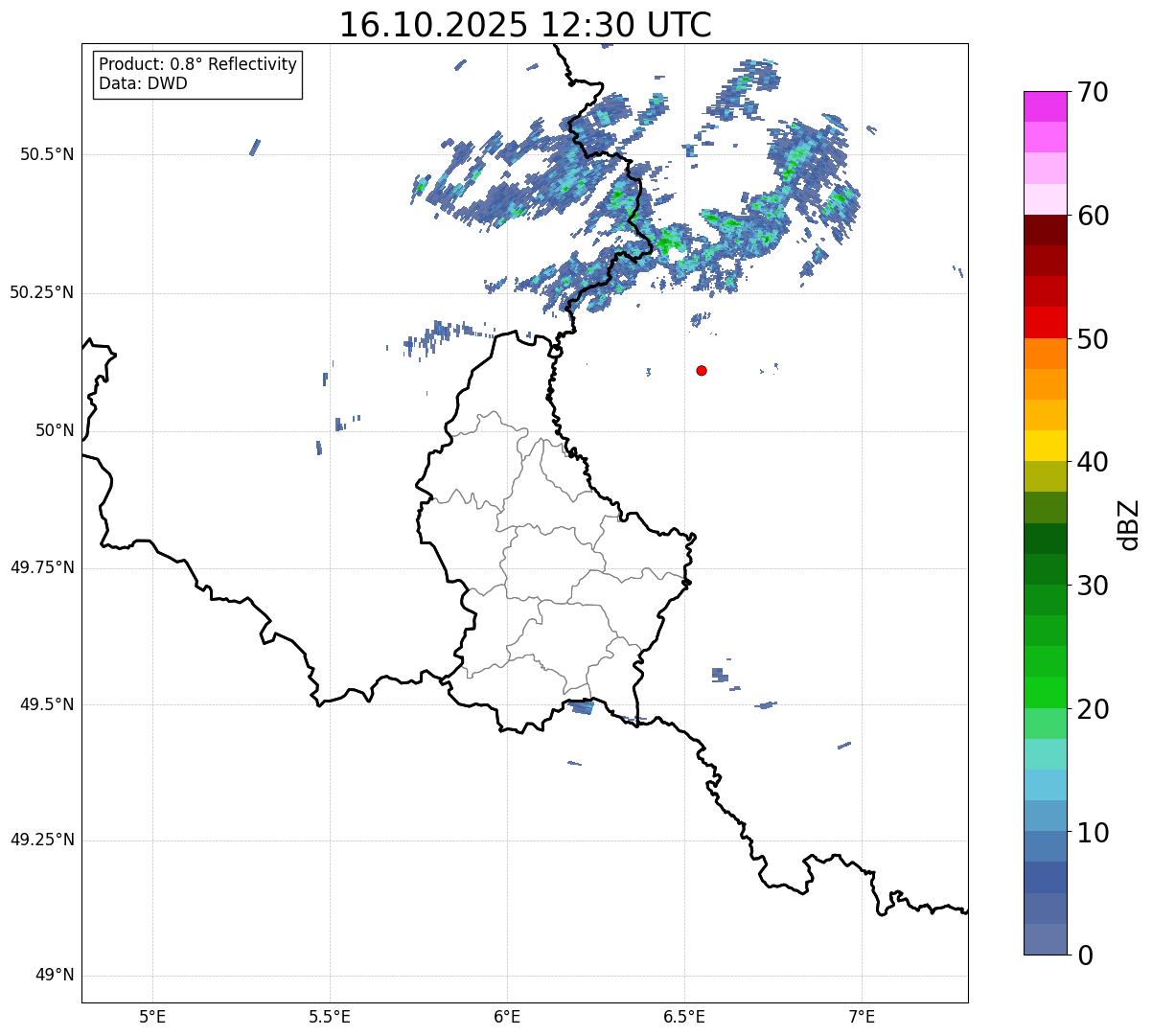
Task: Click the 49.25°N latitude label
Action: pyautogui.click(x=41, y=840)
